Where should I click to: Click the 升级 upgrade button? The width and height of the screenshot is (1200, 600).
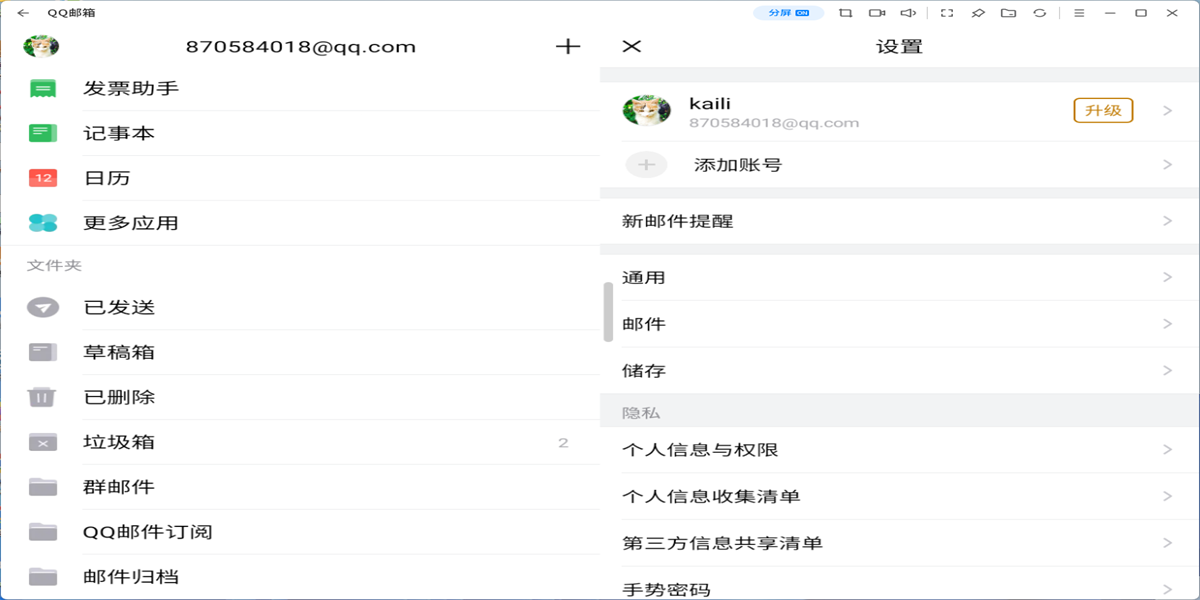[x=1103, y=111]
